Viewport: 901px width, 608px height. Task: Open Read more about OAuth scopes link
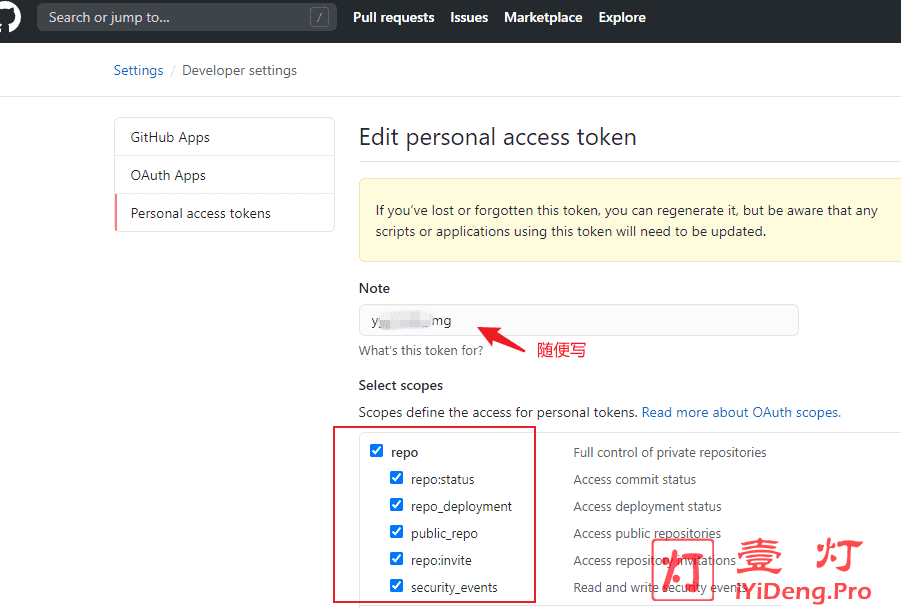click(x=741, y=412)
